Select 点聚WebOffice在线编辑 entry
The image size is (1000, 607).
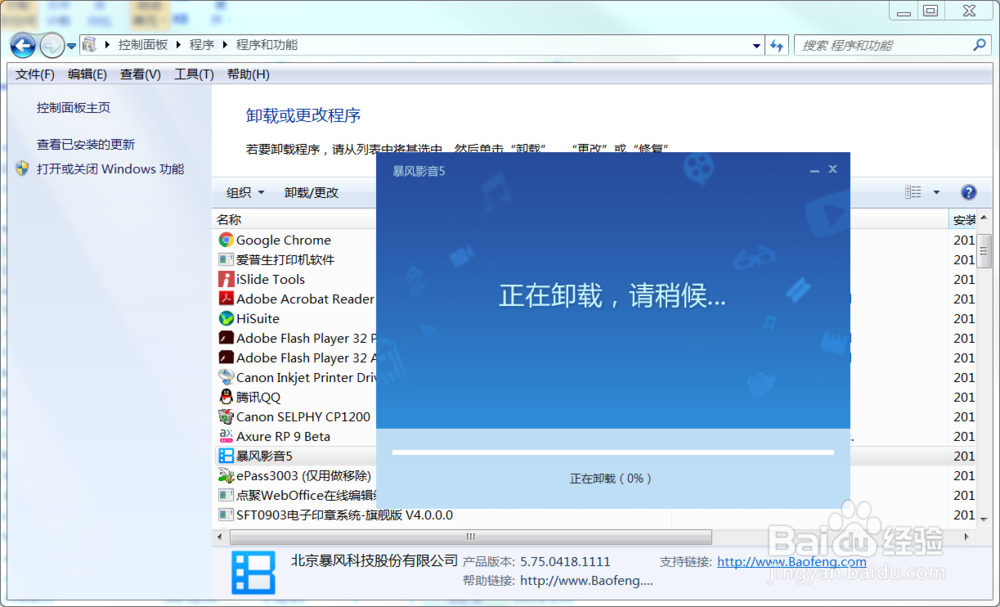pyautogui.click(x=306, y=495)
